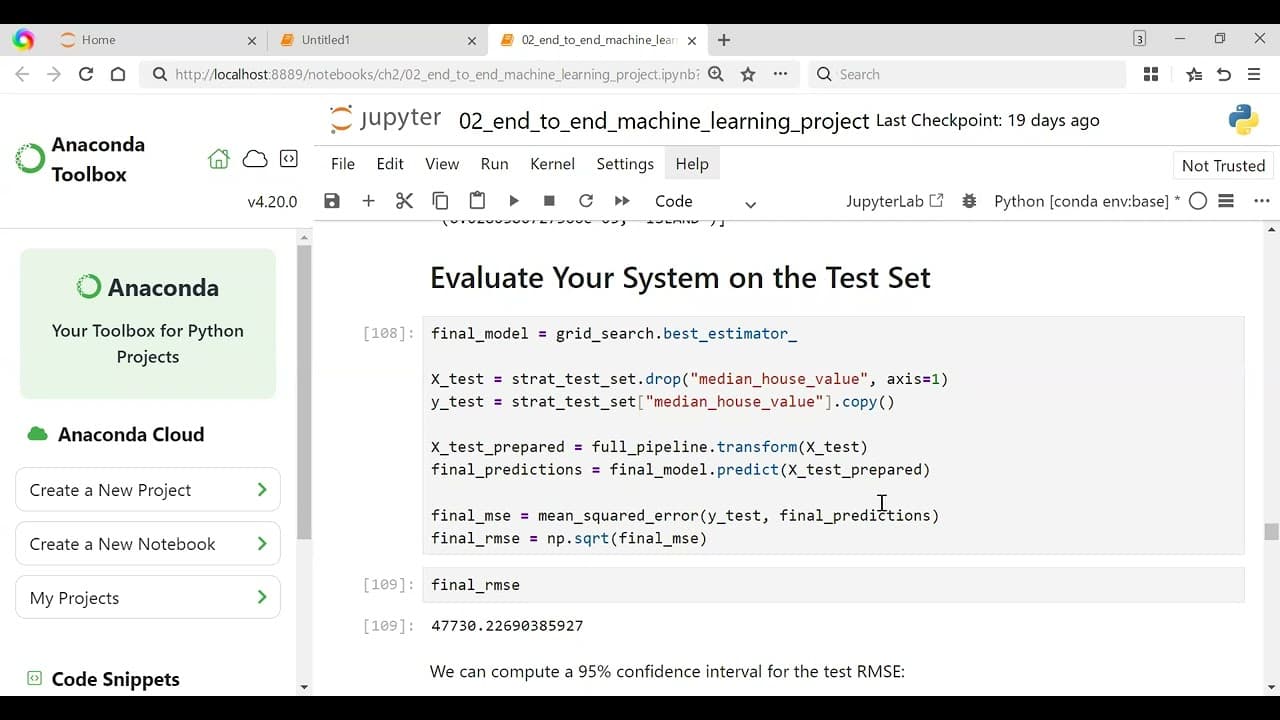The image size is (1280, 720).
Task: Select cell 108 code editor
Action: click(833, 436)
